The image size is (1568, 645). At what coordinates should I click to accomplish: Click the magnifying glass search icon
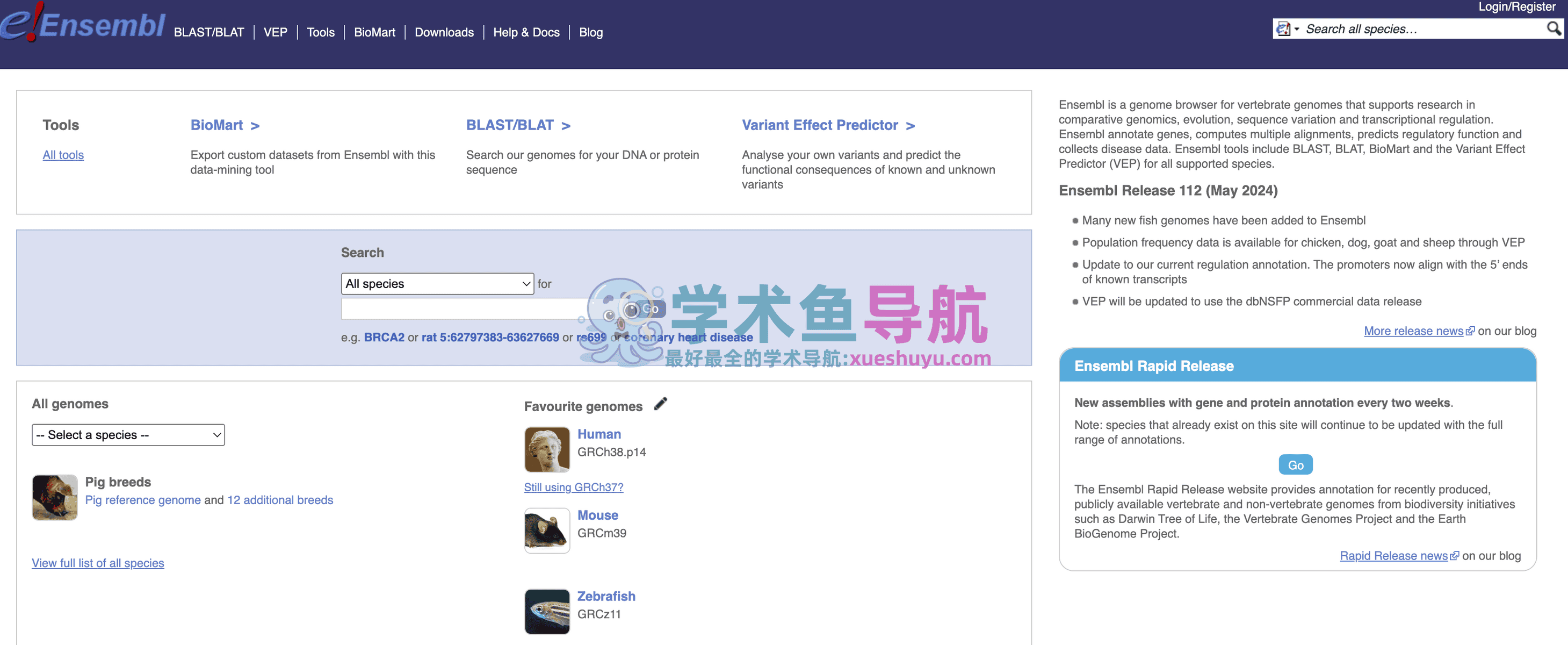(x=1553, y=28)
